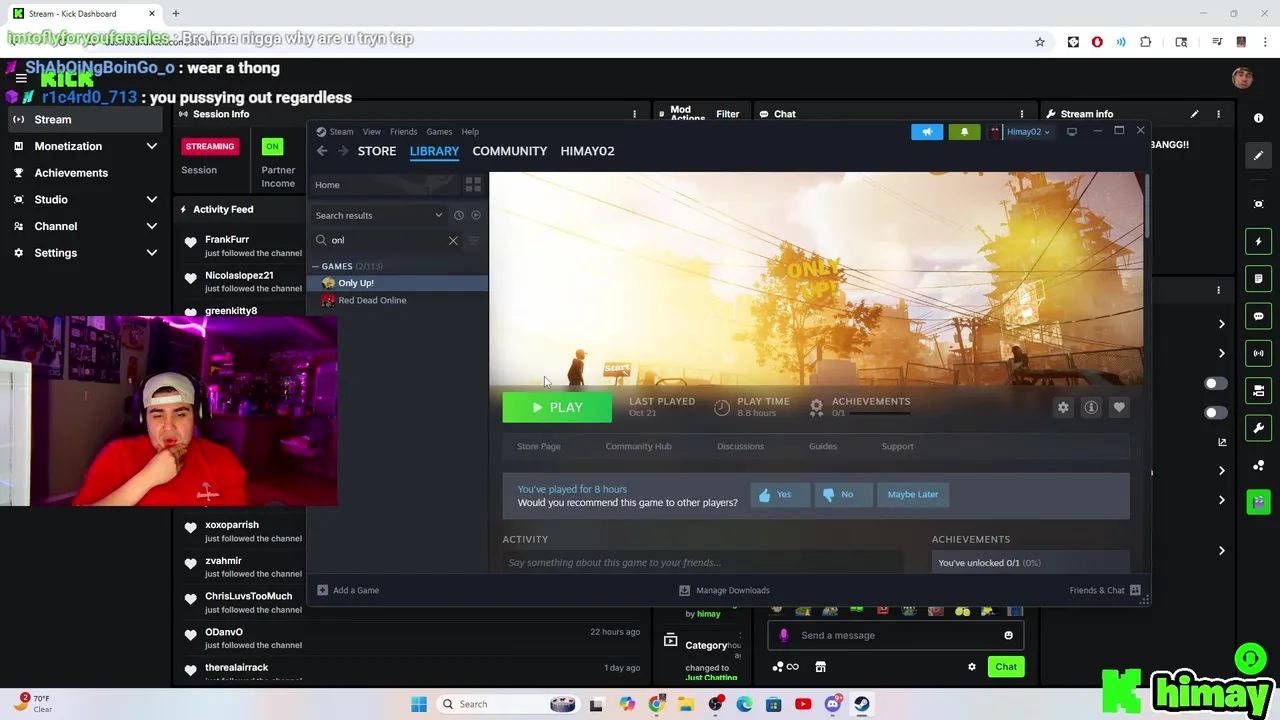Open Session Info panel options menu
1280x720 pixels.
click(x=634, y=114)
